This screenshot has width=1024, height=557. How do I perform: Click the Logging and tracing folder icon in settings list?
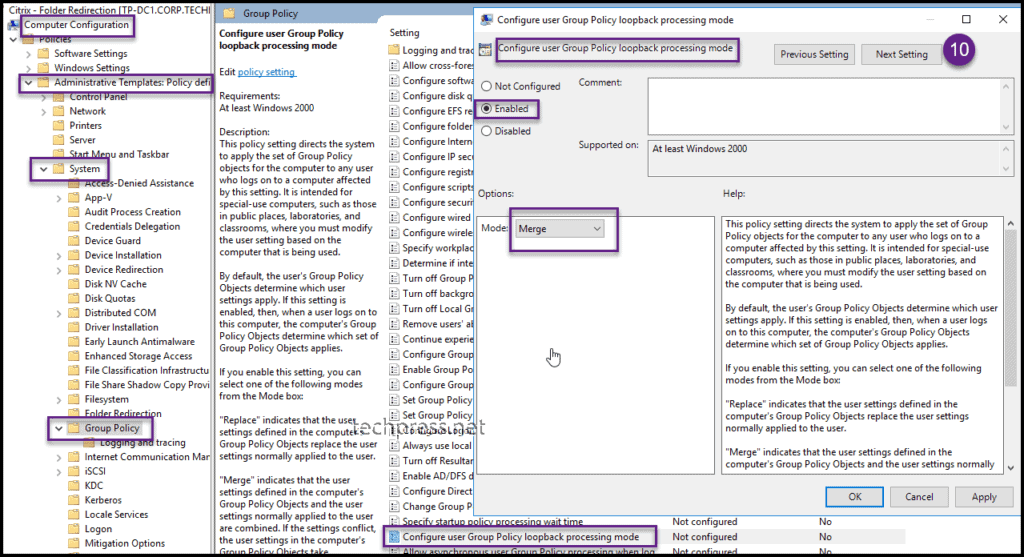(x=394, y=50)
